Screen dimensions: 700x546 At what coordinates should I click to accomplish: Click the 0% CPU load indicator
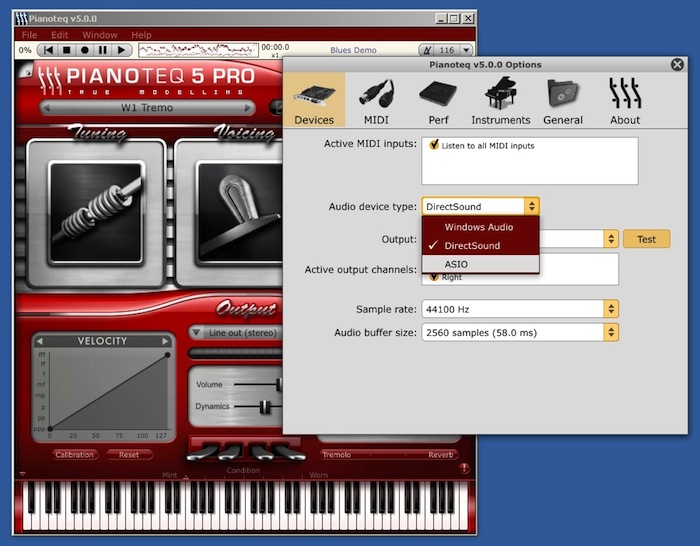pyautogui.click(x=25, y=50)
